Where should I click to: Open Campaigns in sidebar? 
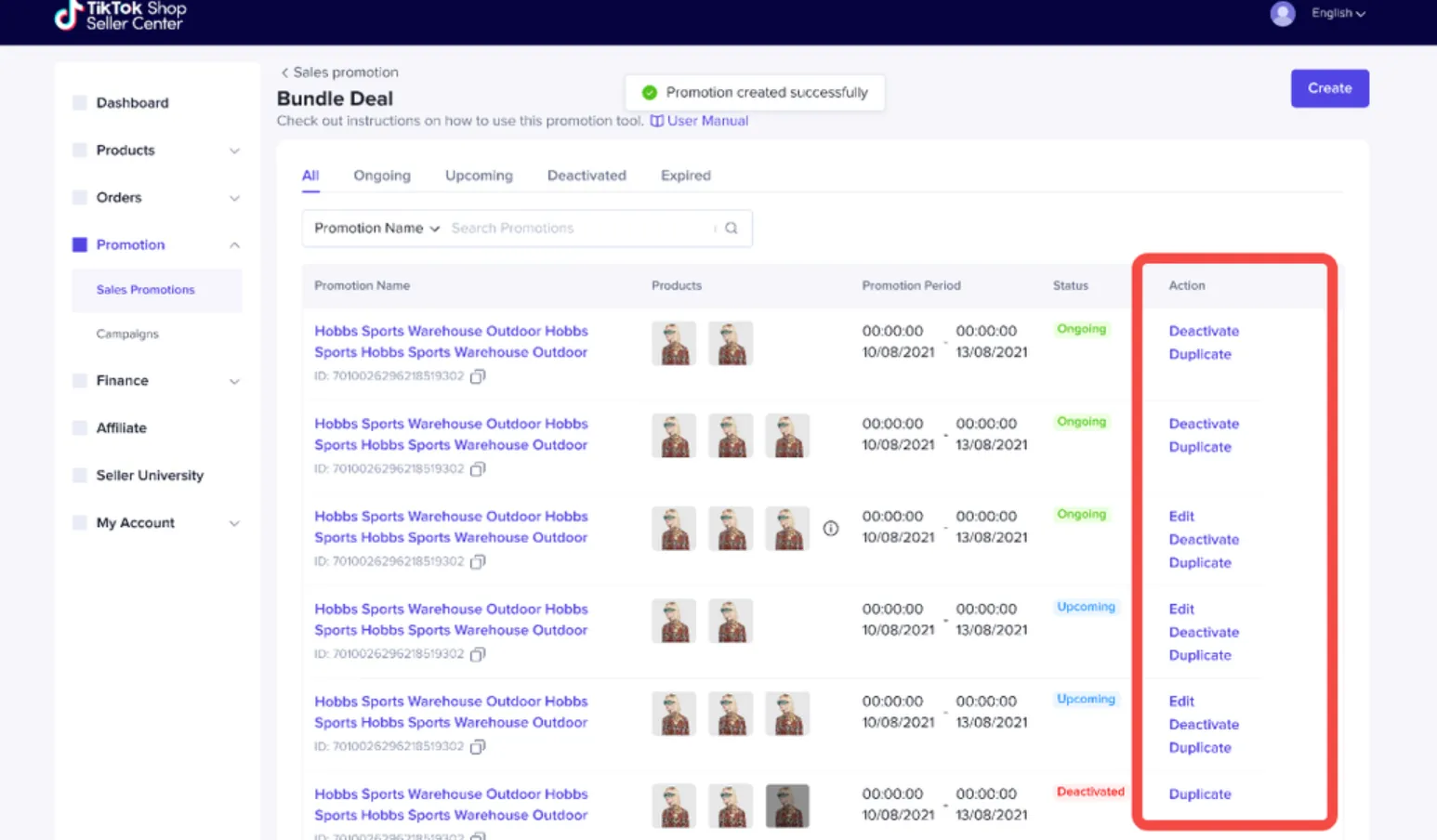[x=127, y=334]
